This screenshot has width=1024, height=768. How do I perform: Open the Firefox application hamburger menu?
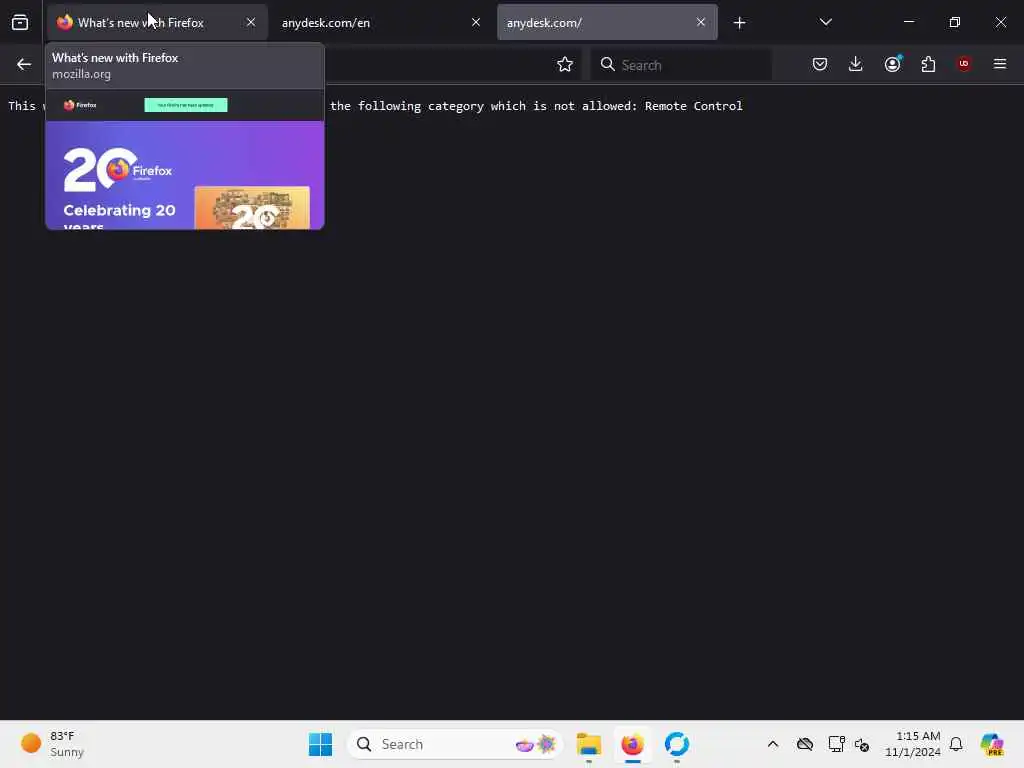1000,64
